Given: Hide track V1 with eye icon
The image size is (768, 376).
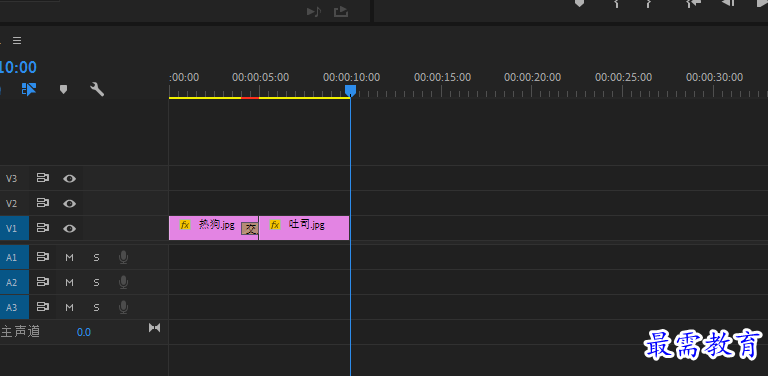Looking at the screenshot, I should [70, 229].
